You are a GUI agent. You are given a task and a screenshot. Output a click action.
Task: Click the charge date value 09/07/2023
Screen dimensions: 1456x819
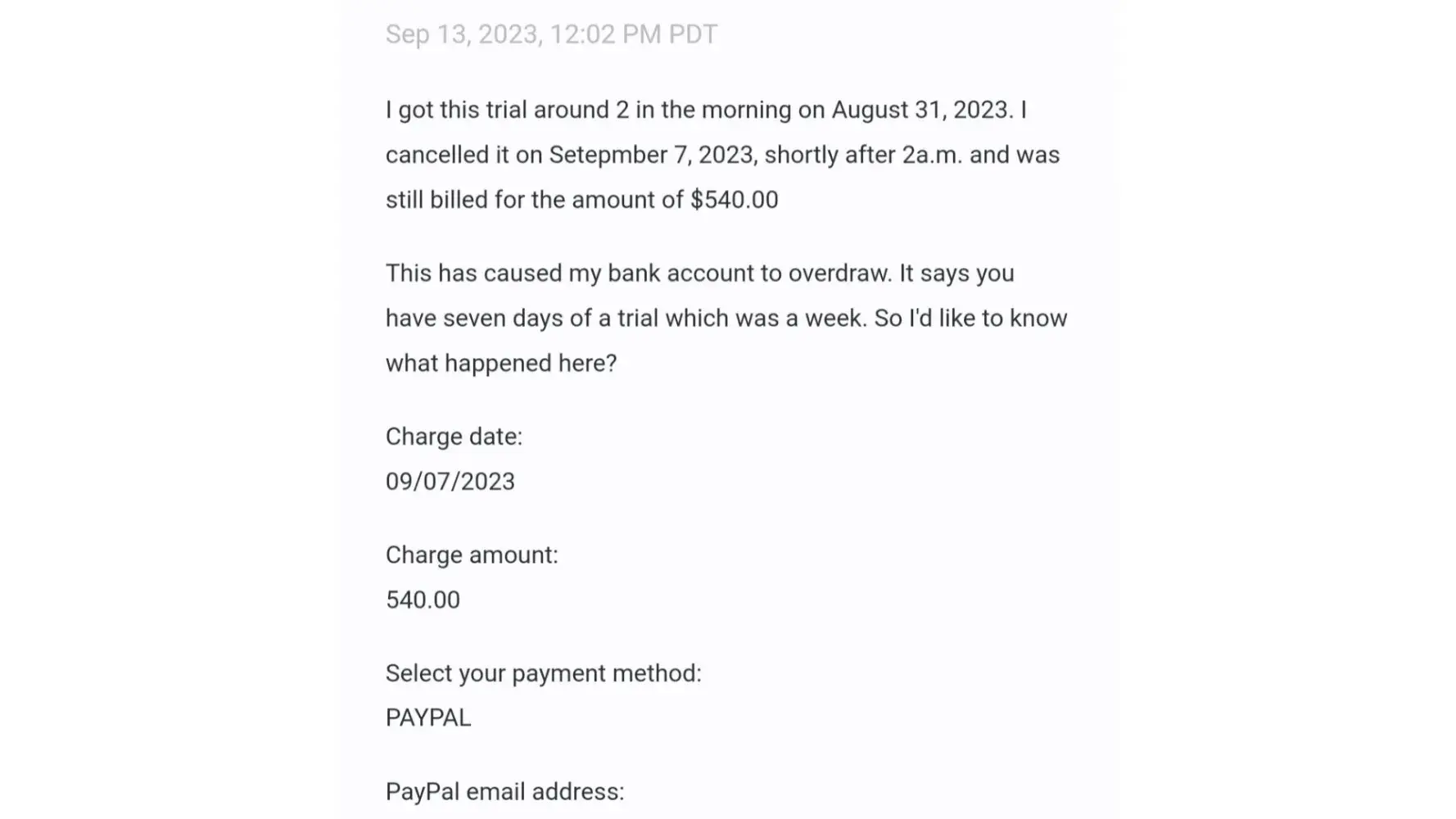[x=450, y=482]
